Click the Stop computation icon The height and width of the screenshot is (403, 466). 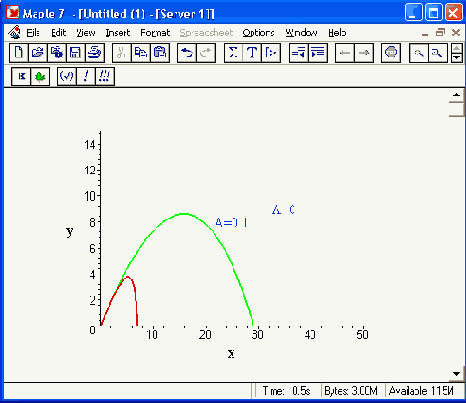(x=391, y=53)
